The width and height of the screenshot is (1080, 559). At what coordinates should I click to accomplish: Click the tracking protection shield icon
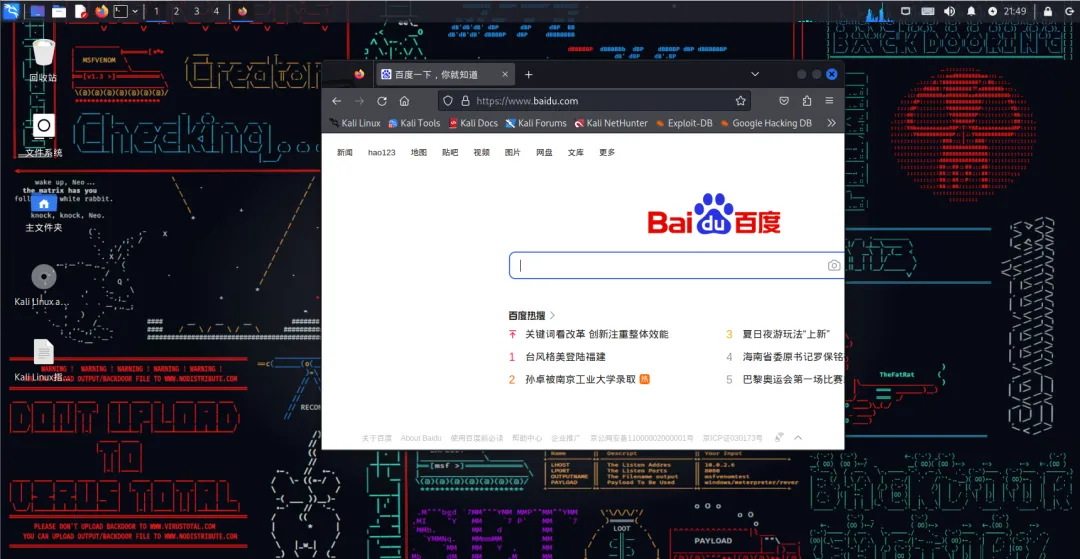point(448,101)
